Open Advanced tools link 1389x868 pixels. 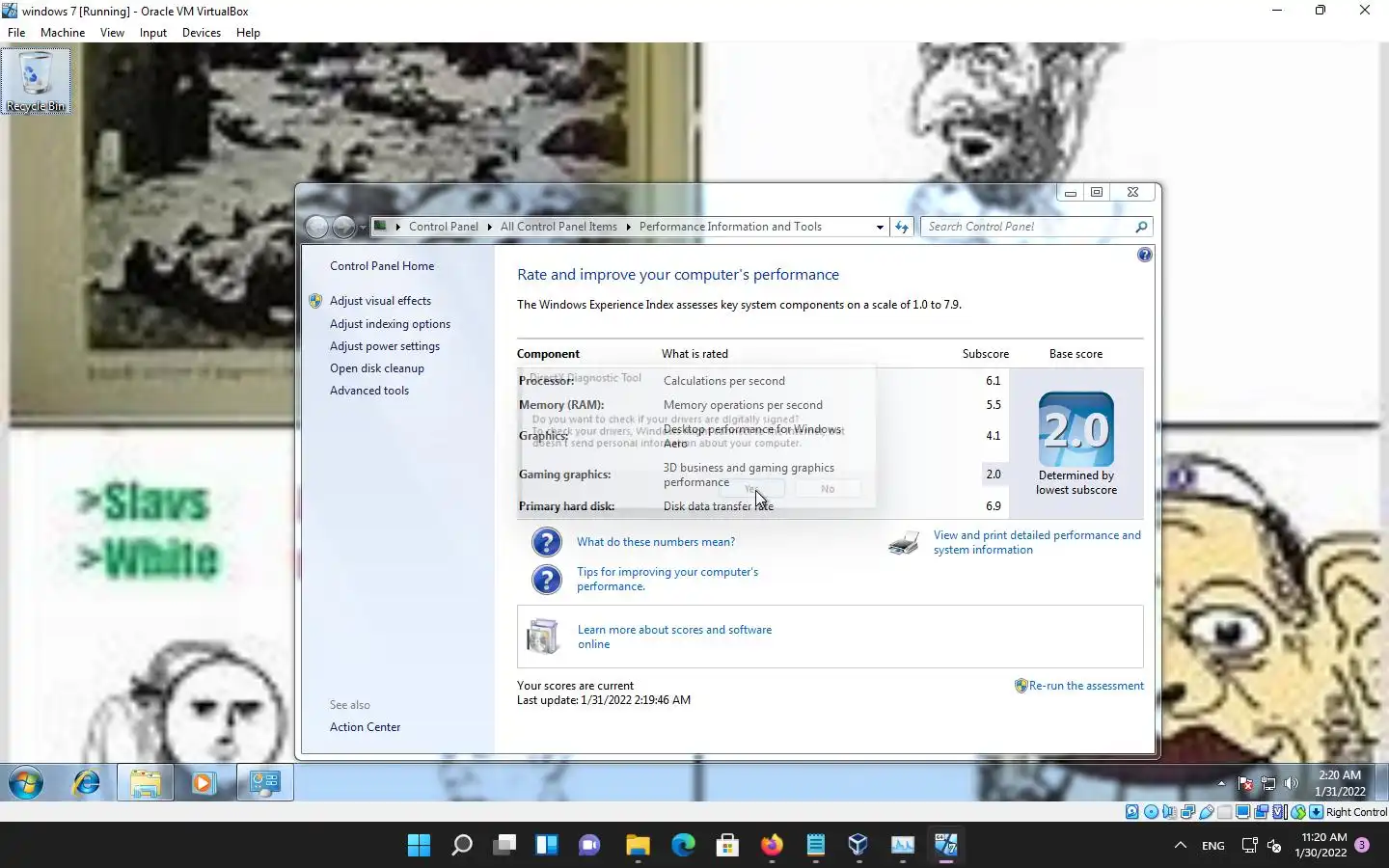tap(369, 391)
